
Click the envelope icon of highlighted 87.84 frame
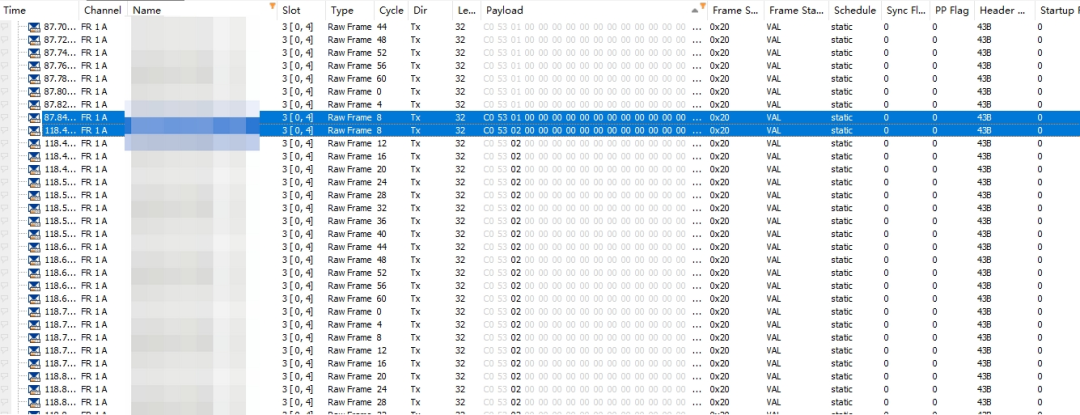tap(34, 118)
